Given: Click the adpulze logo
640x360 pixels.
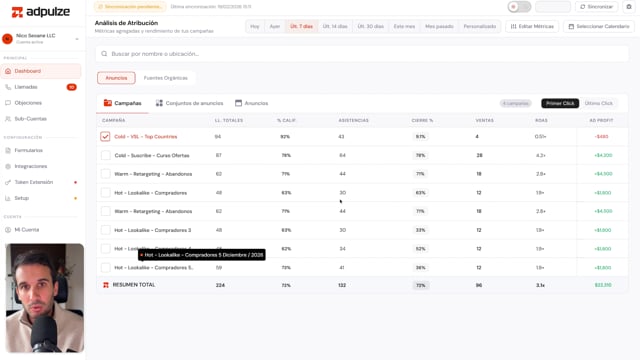Looking at the screenshot, I should 40,12.
